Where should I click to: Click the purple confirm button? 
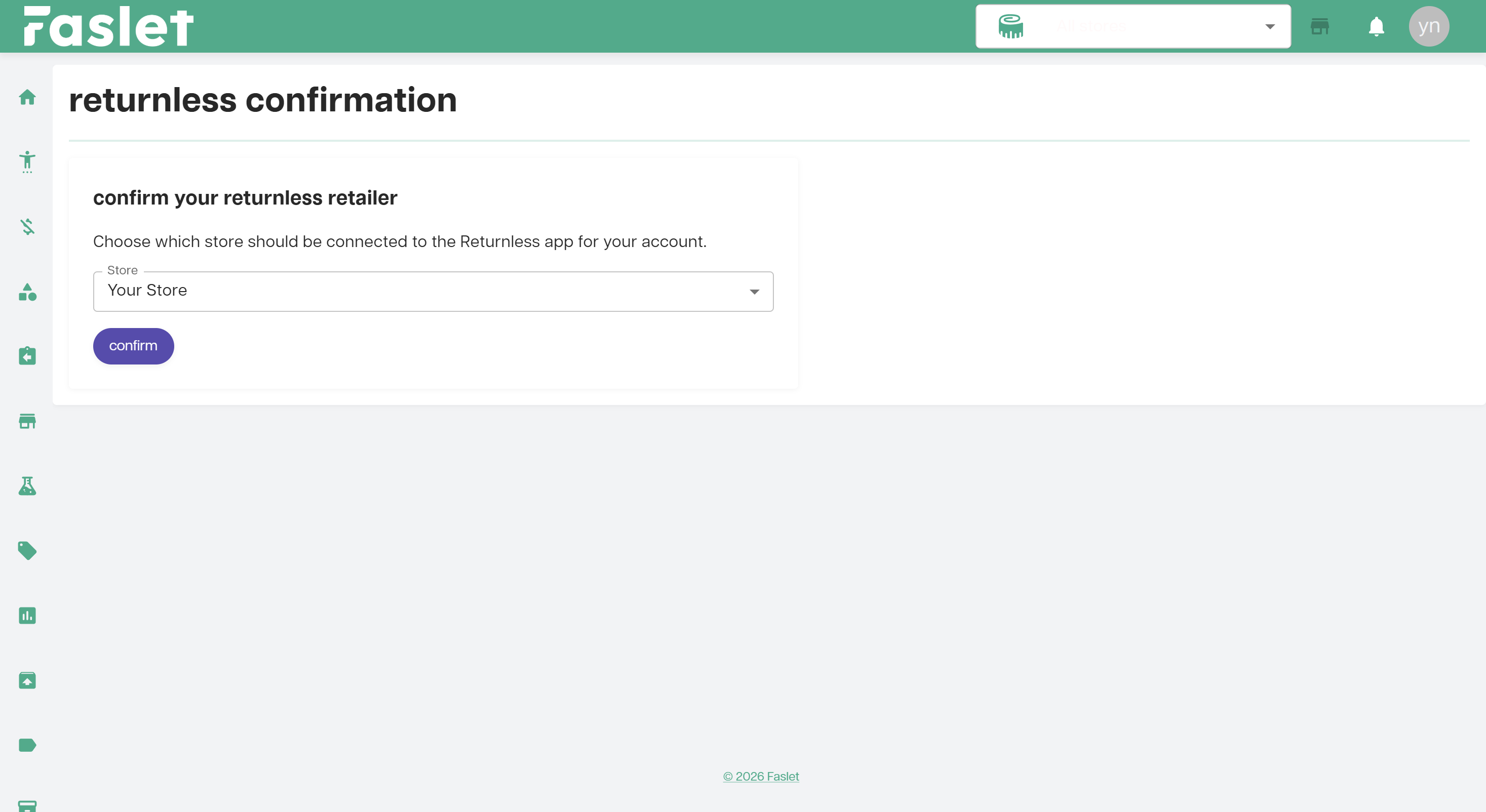(x=133, y=346)
